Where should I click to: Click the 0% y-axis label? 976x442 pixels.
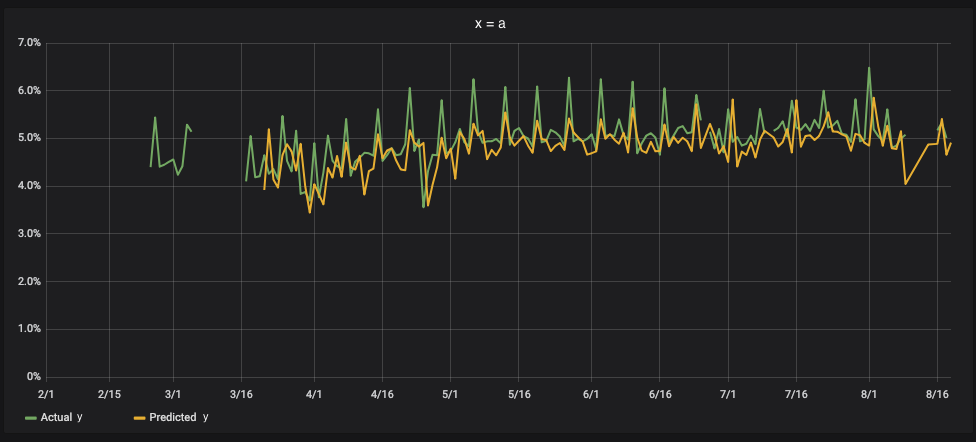[x=34, y=377]
